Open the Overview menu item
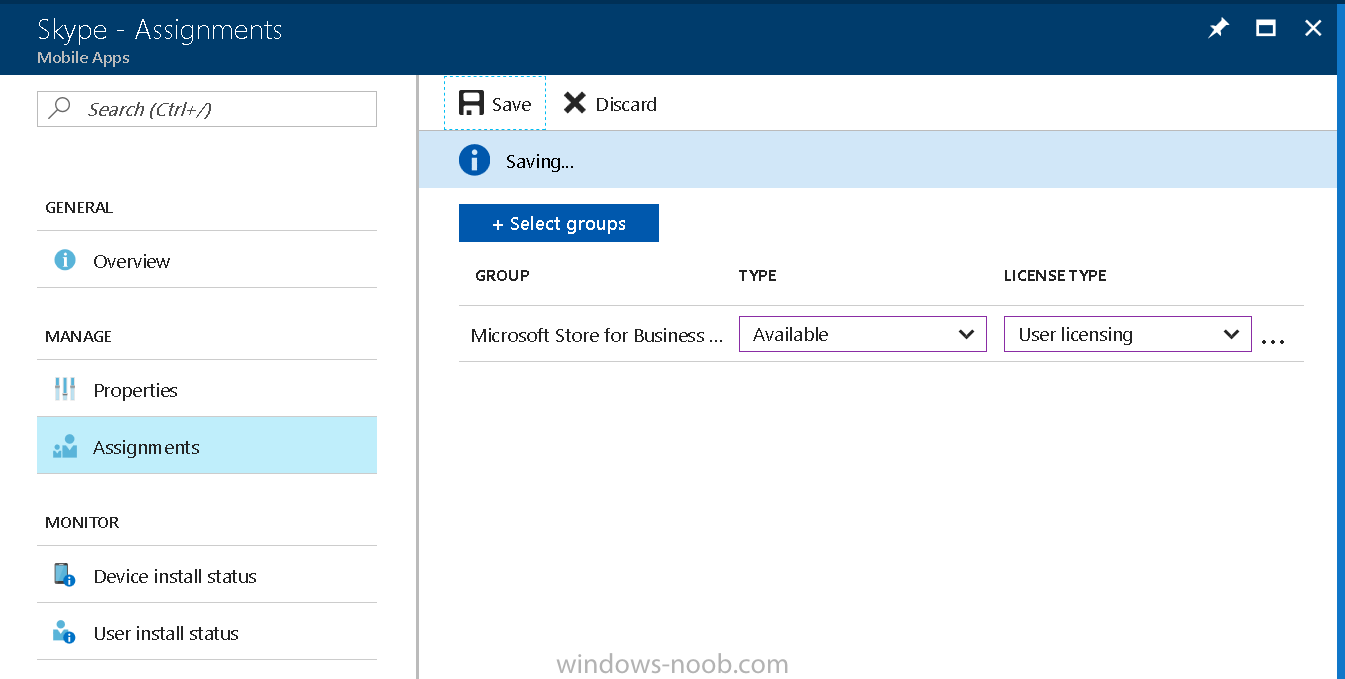The image size is (1345, 679). click(x=207, y=260)
